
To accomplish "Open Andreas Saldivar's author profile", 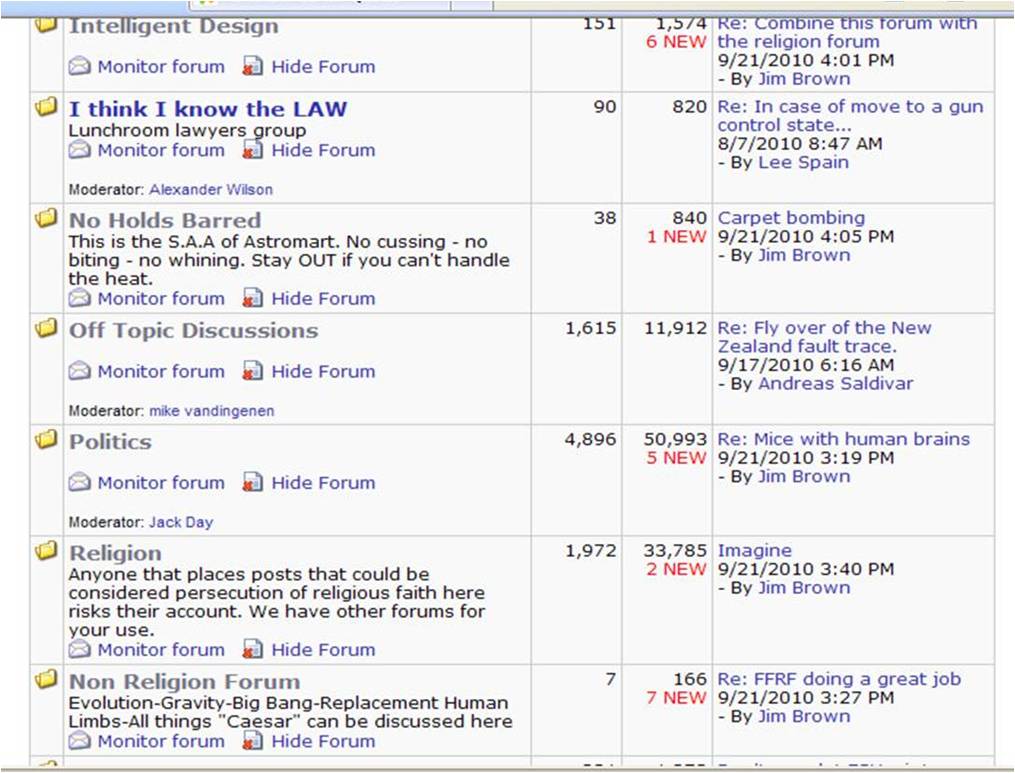I will 836,384.
